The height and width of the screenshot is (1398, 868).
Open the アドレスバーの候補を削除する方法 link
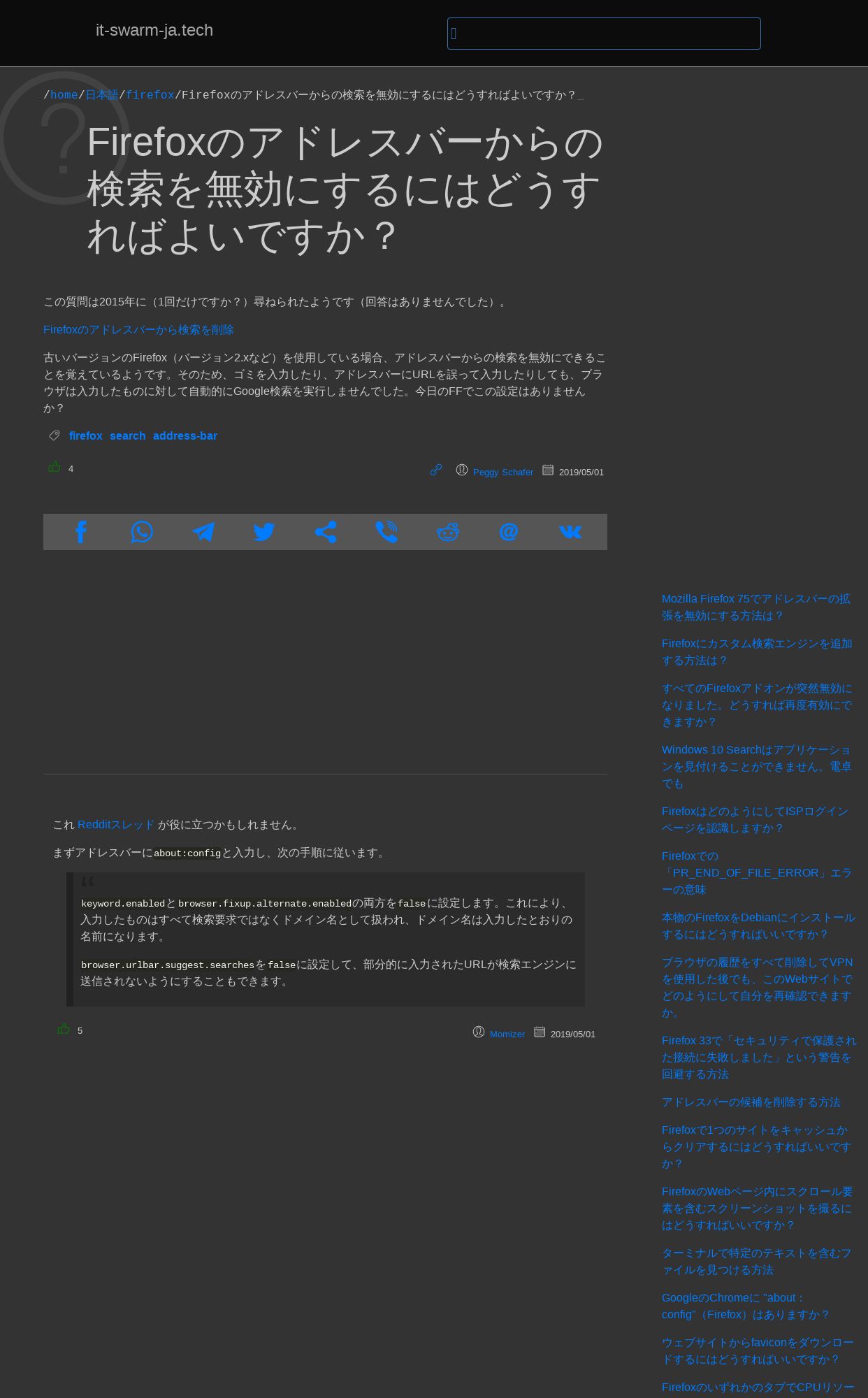click(751, 1102)
